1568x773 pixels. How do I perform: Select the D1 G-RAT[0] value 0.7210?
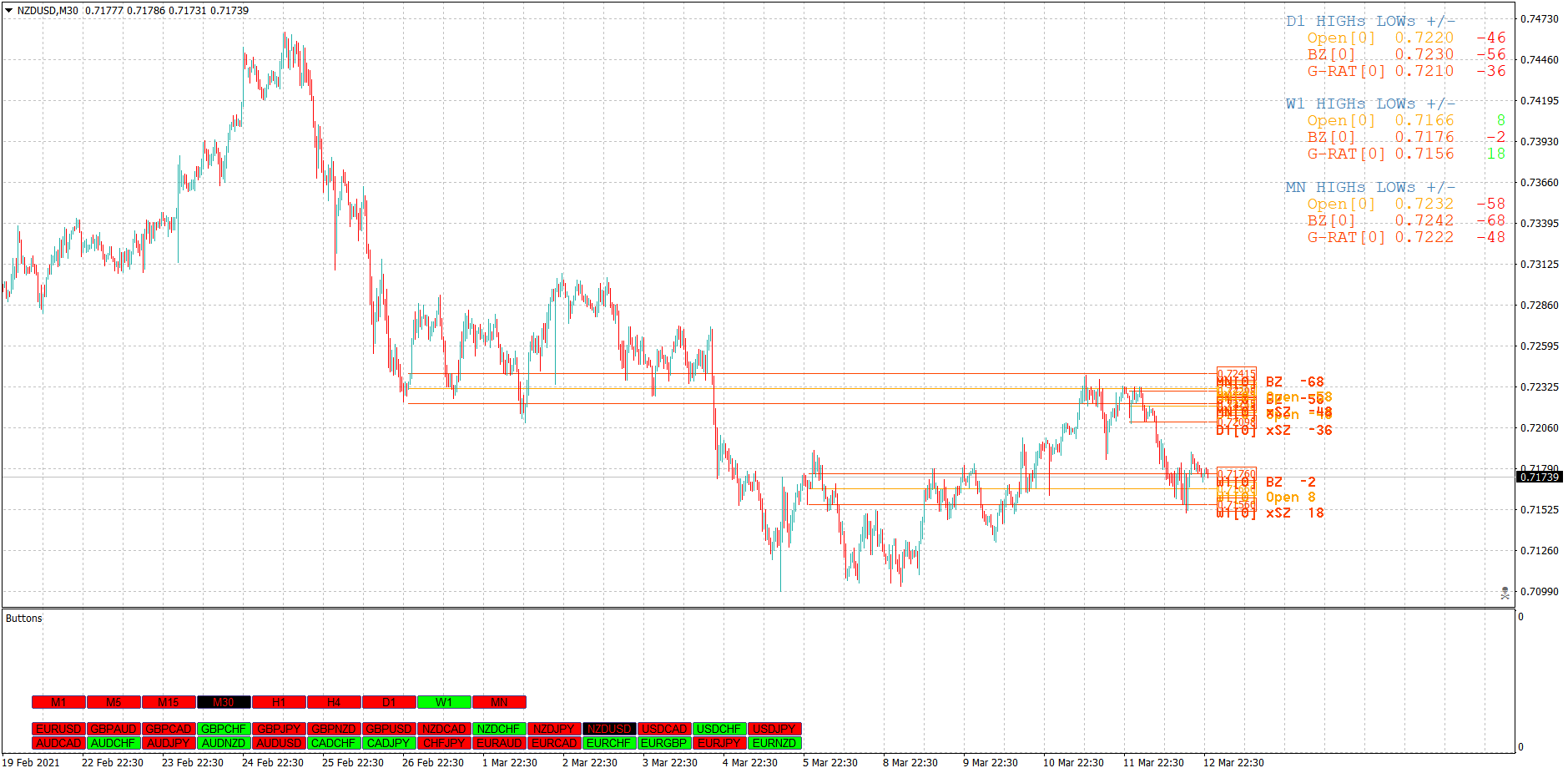(1424, 71)
